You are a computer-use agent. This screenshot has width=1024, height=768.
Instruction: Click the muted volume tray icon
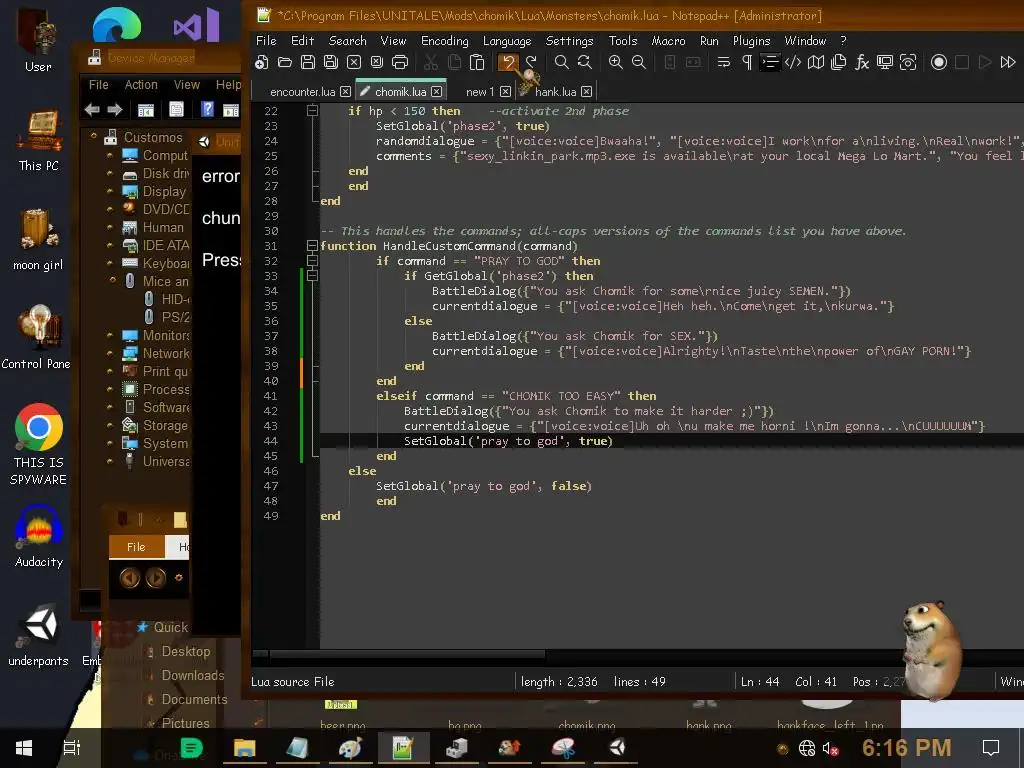pyautogui.click(x=831, y=748)
